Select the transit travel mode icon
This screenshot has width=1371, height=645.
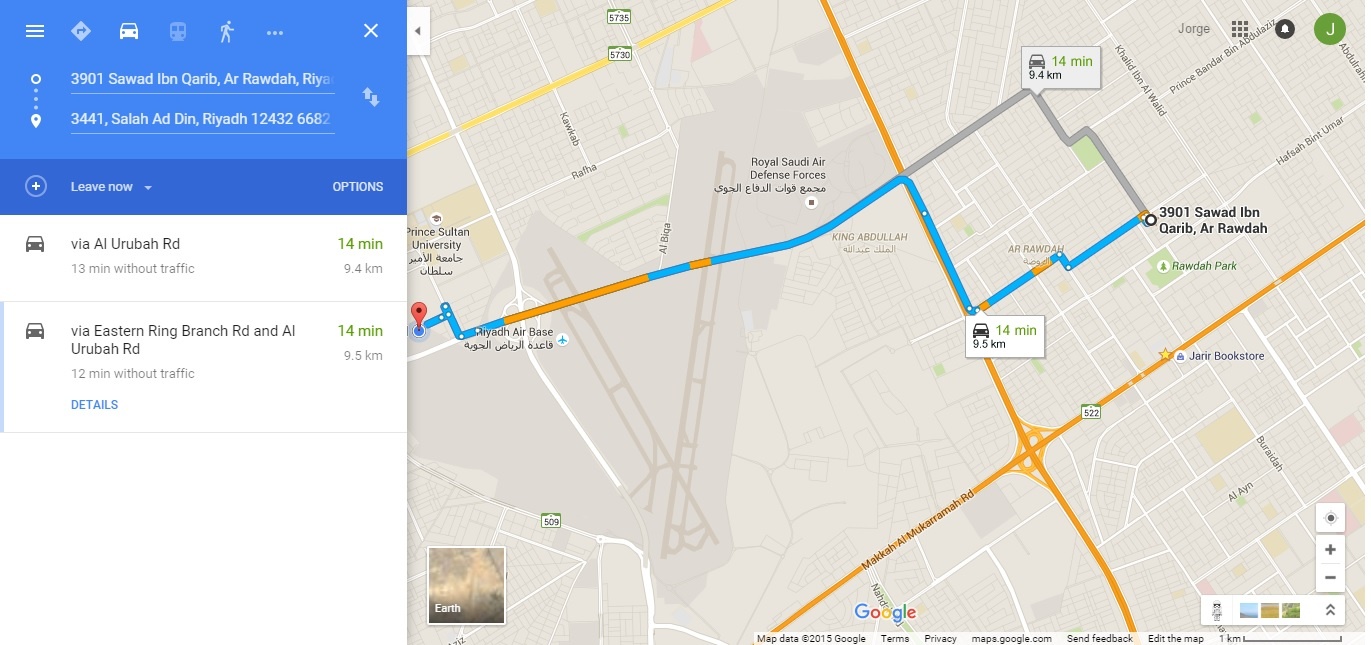point(177,31)
